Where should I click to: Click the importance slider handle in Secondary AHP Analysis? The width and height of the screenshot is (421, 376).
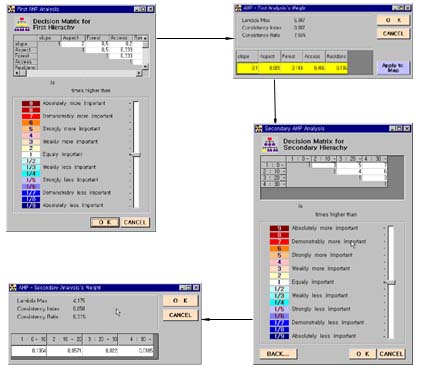(x=390, y=283)
